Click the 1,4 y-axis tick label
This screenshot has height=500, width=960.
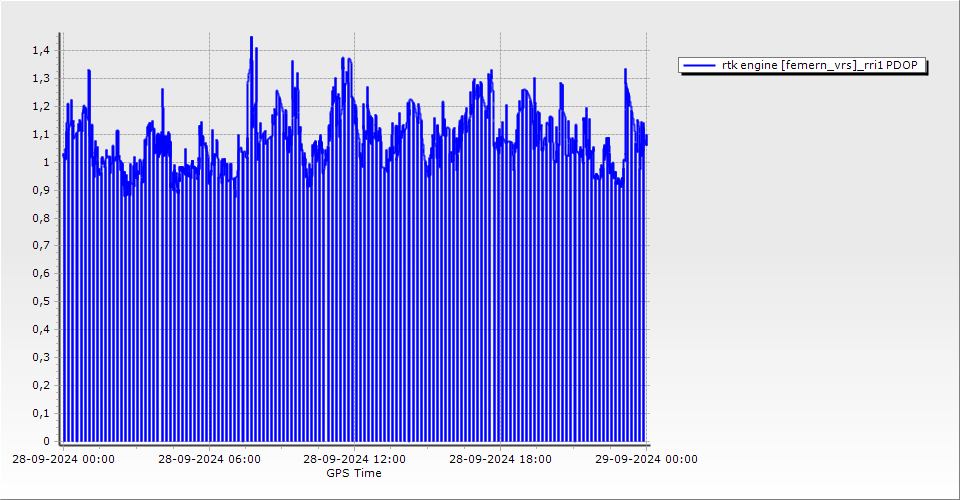tap(40, 50)
